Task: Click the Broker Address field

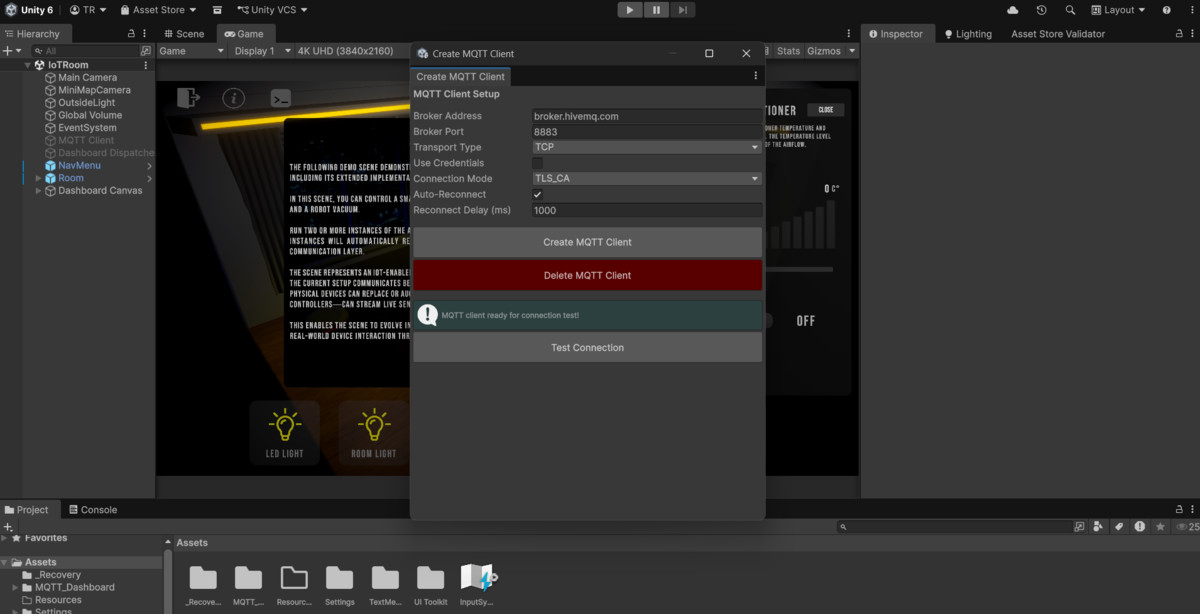Action: [x=646, y=116]
